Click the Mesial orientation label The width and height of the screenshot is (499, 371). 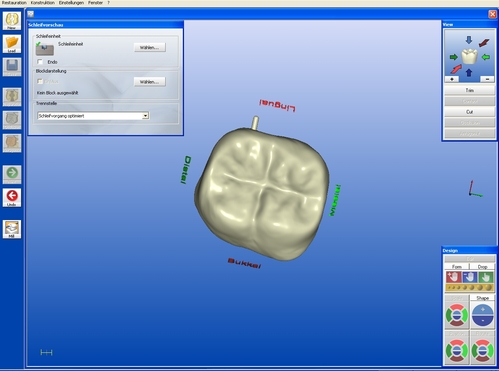coord(335,200)
